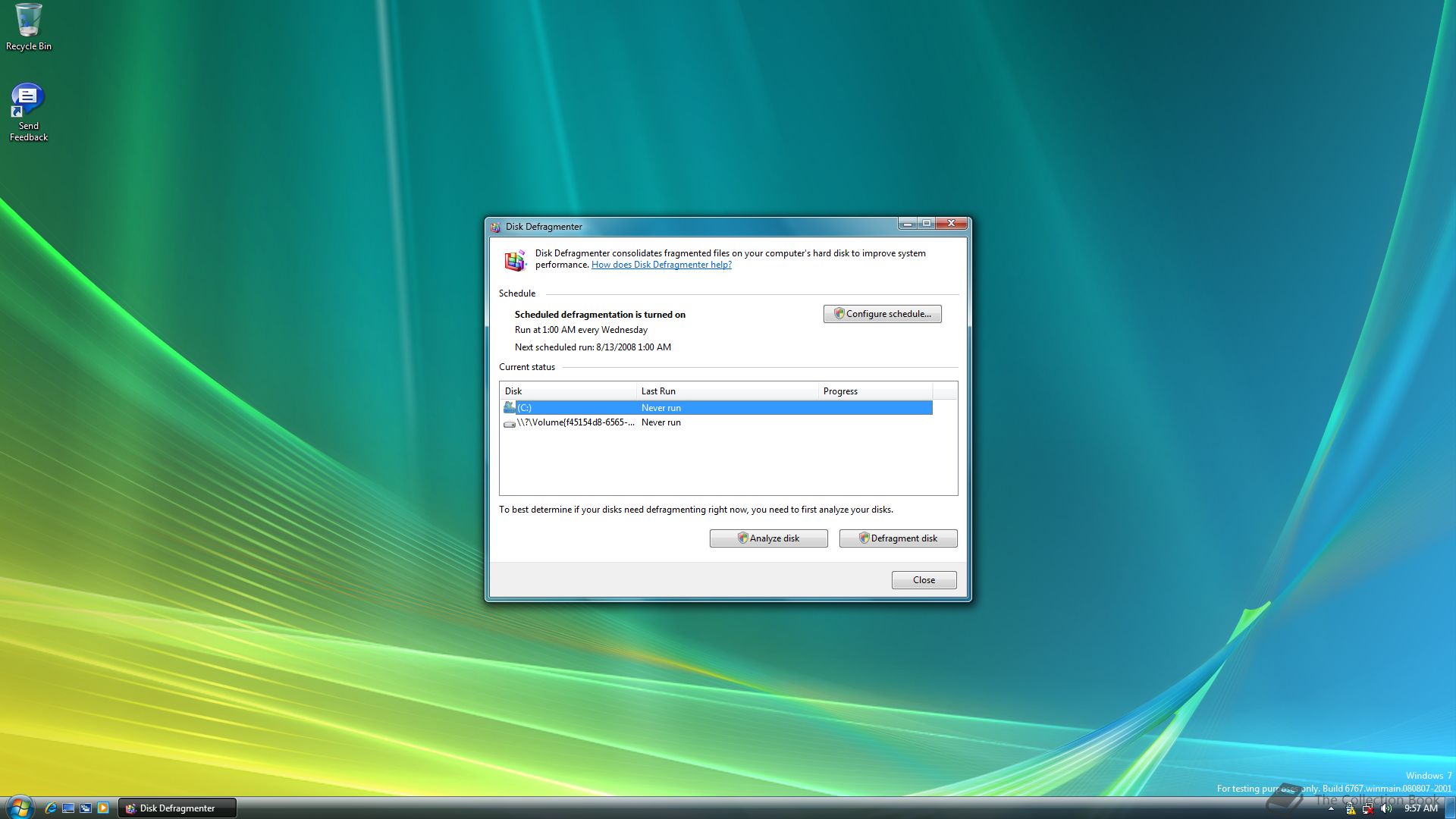Screen dimensions: 1456x819
Task: Open the Send Feedback desktop shortcut
Action: coord(28,112)
